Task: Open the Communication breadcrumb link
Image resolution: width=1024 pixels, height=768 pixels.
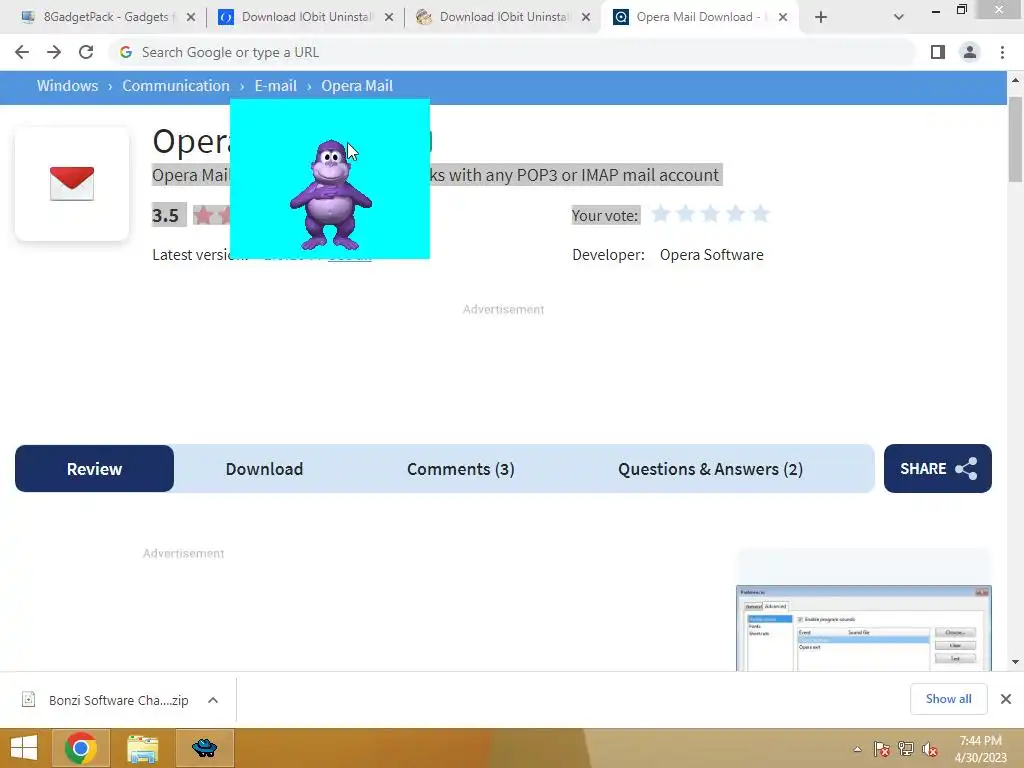Action: [176, 86]
